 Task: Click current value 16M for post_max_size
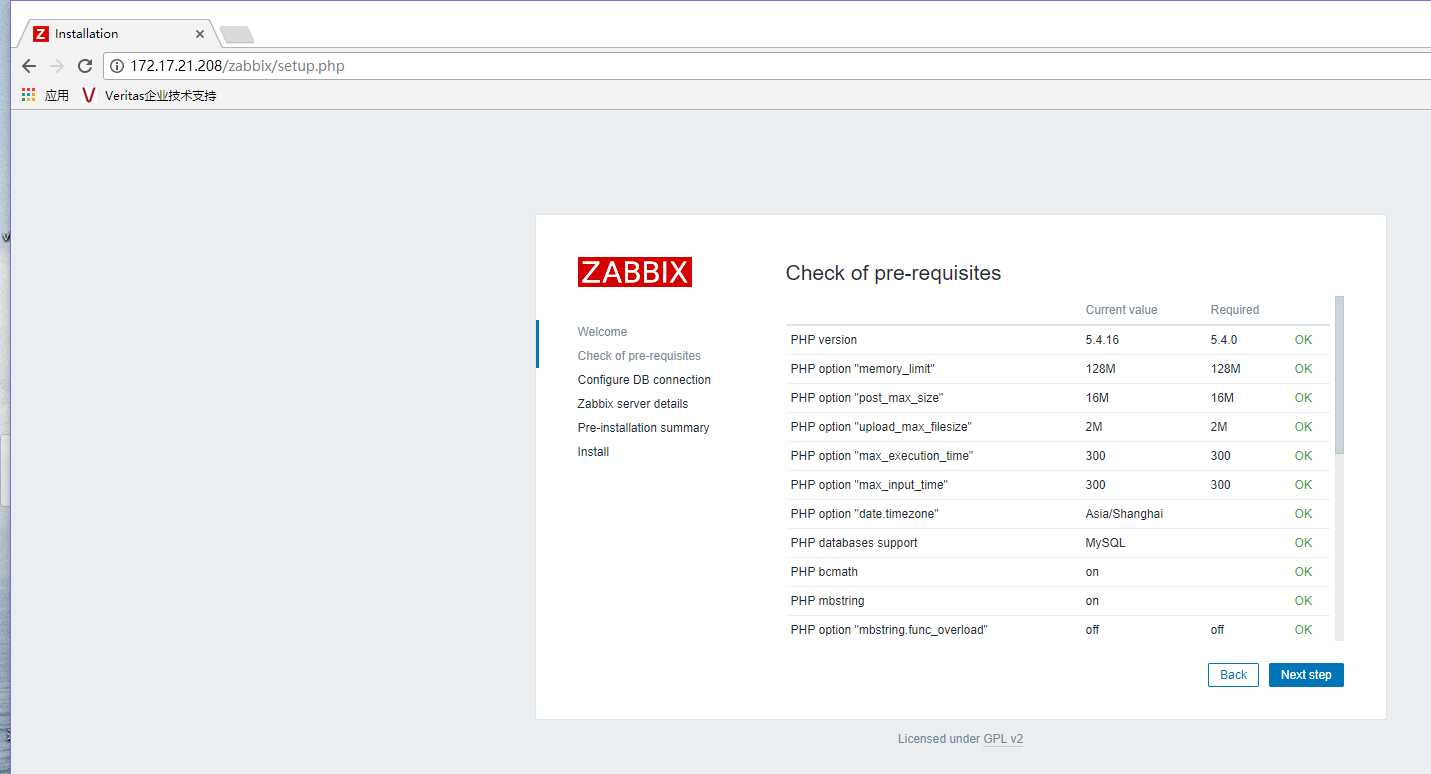coord(1097,398)
